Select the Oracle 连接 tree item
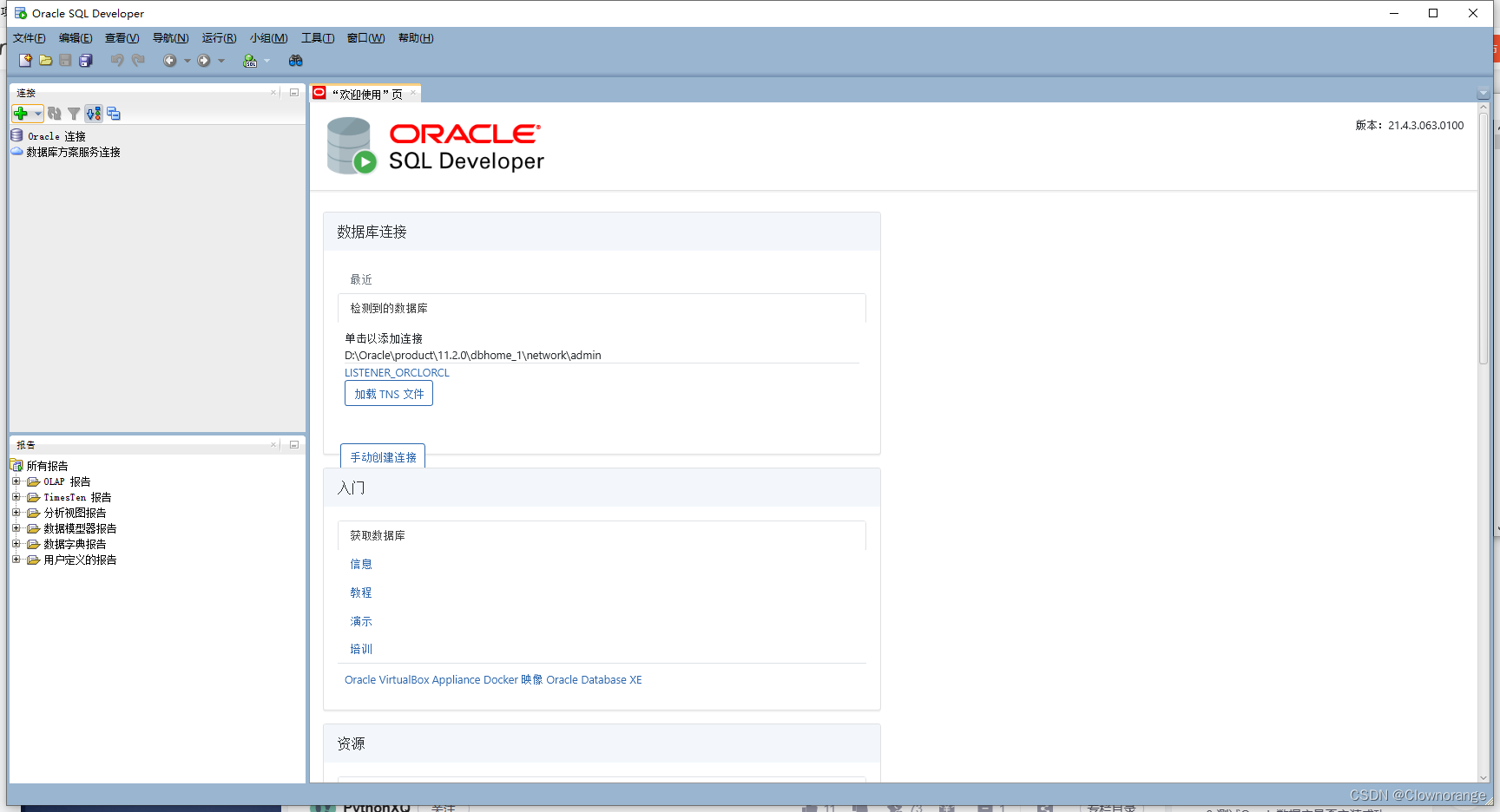The width and height of the screenshot is (1500, 812). pyautogui.click(x=56, y=136)
